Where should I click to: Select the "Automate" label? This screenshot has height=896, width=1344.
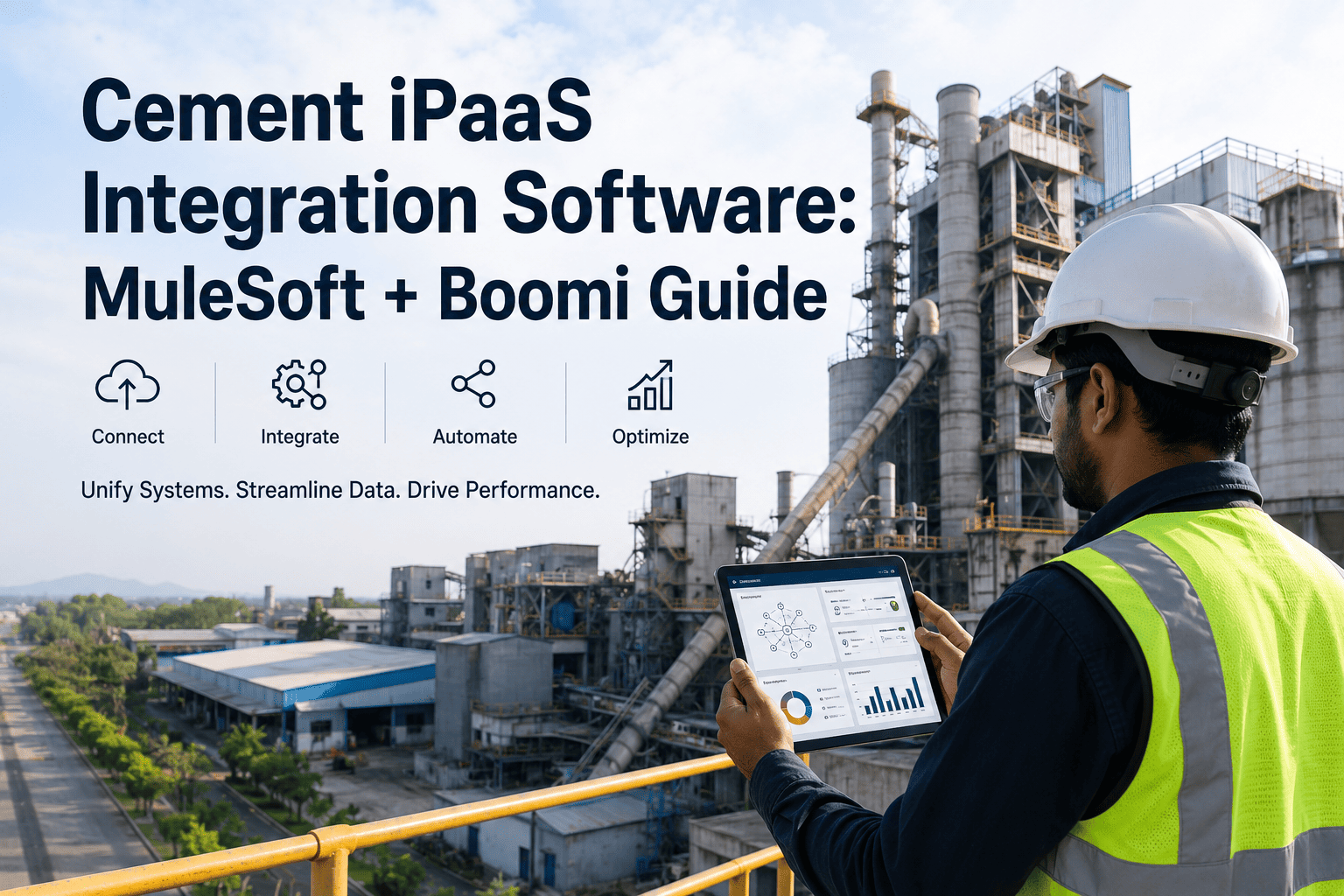475,437
